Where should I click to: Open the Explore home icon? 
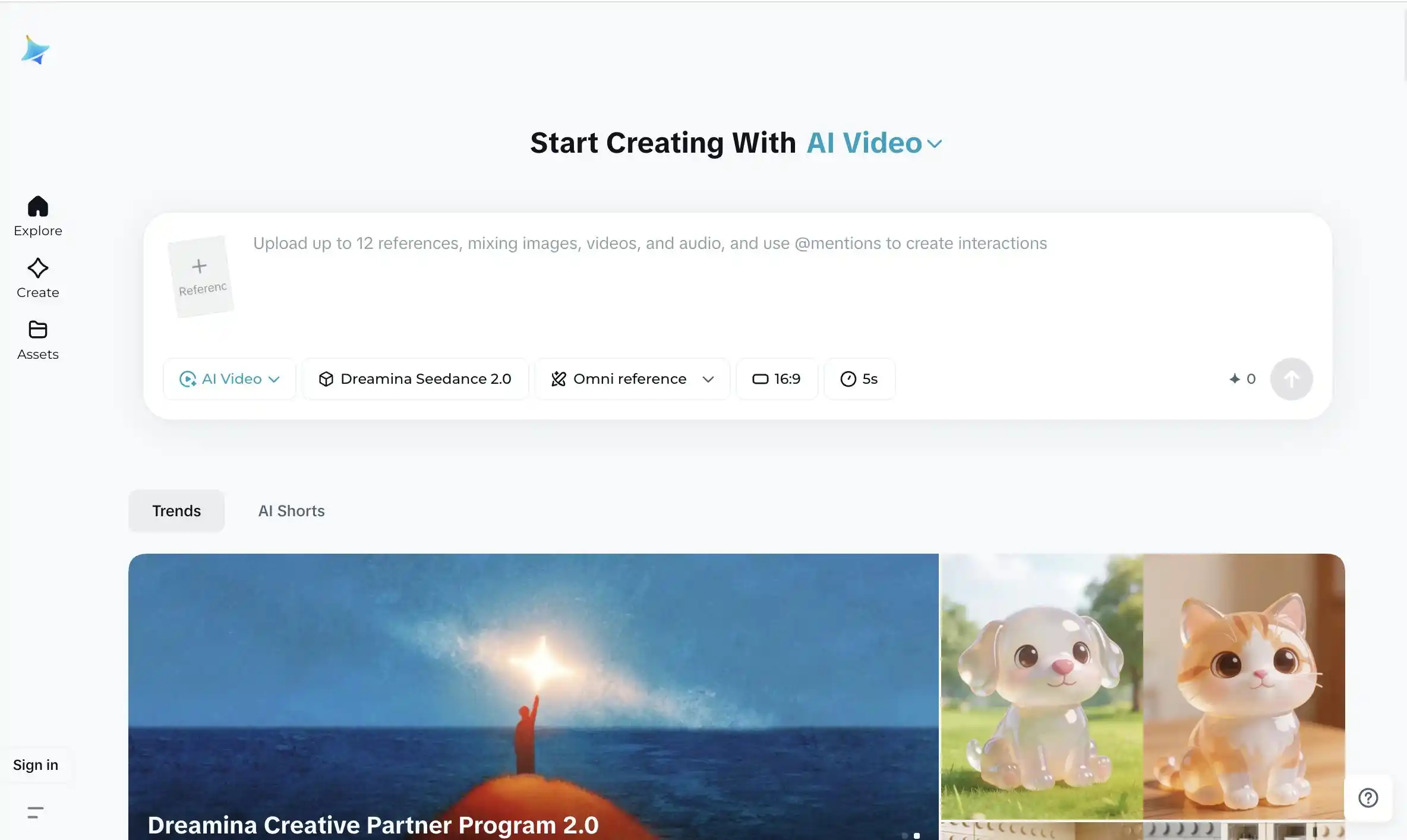coord(37,207)
